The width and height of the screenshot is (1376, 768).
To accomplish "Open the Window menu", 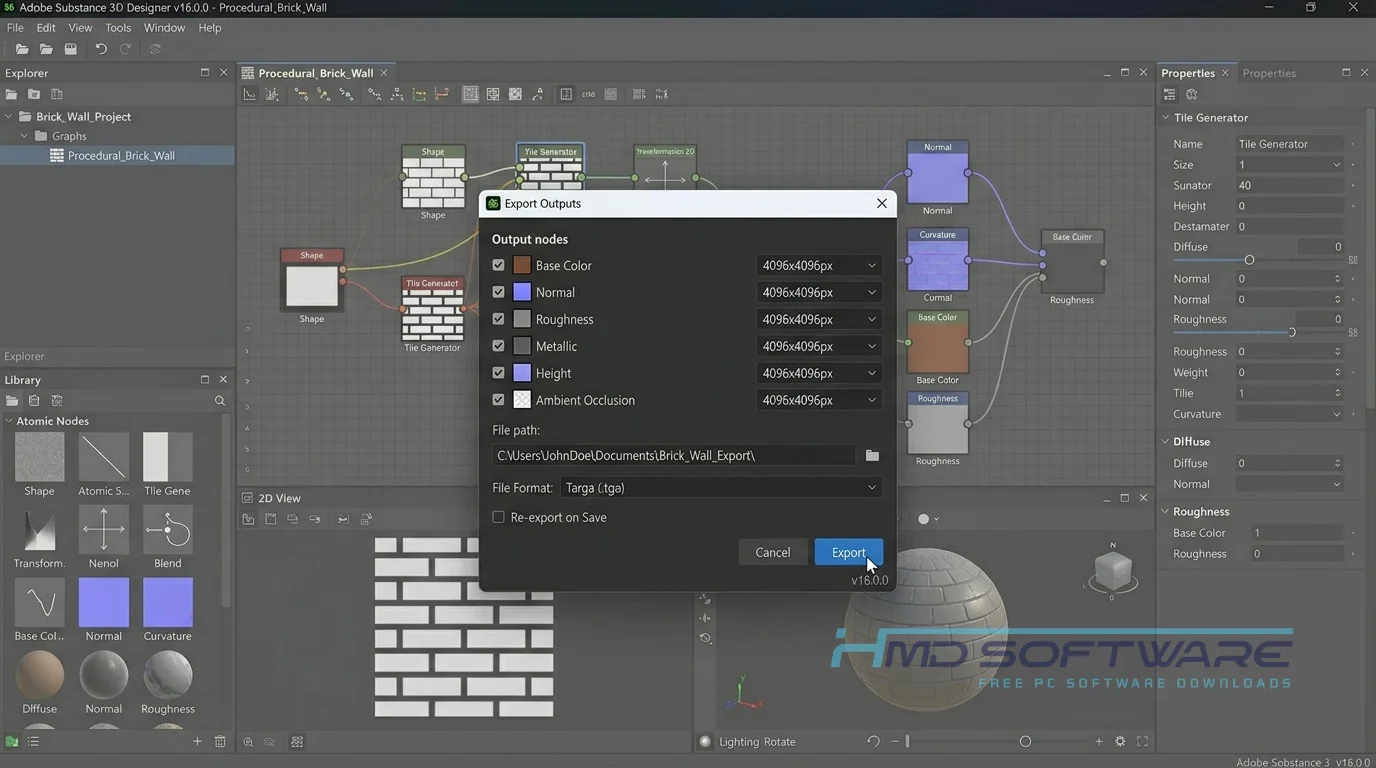I will click(x=164, y=28).
